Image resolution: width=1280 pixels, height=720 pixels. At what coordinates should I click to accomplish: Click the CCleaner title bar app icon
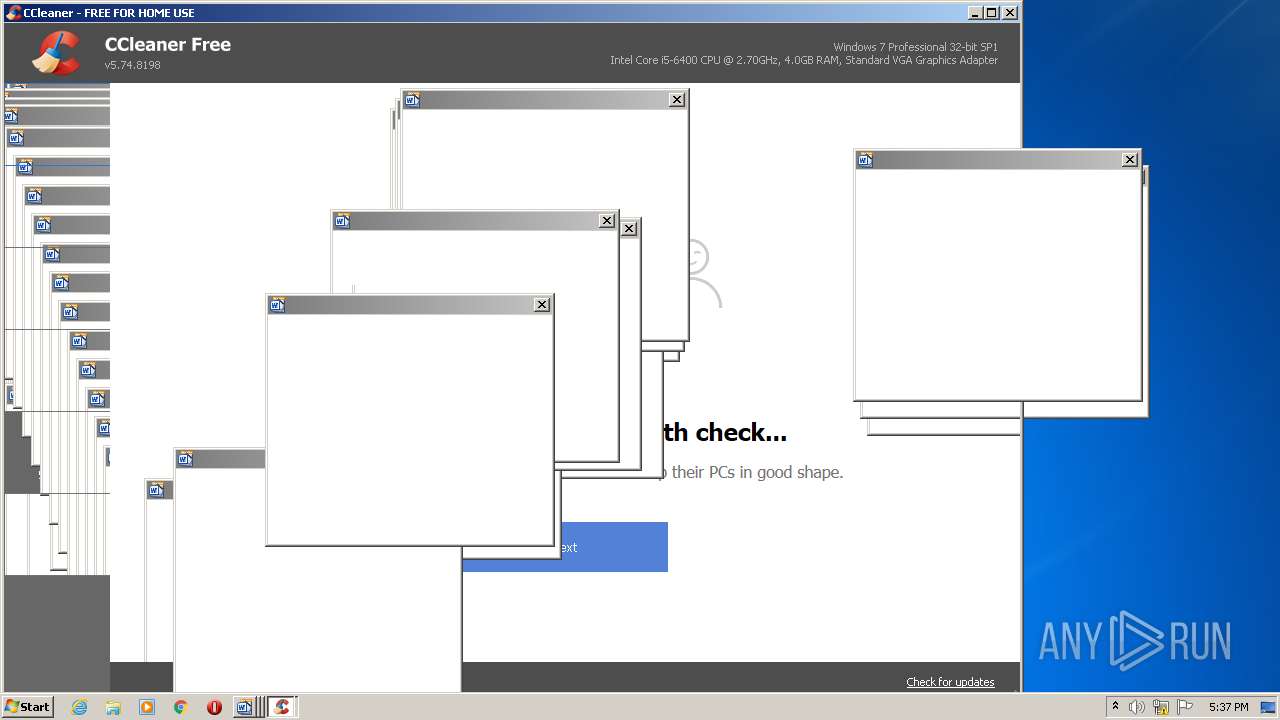click(13, 13)
